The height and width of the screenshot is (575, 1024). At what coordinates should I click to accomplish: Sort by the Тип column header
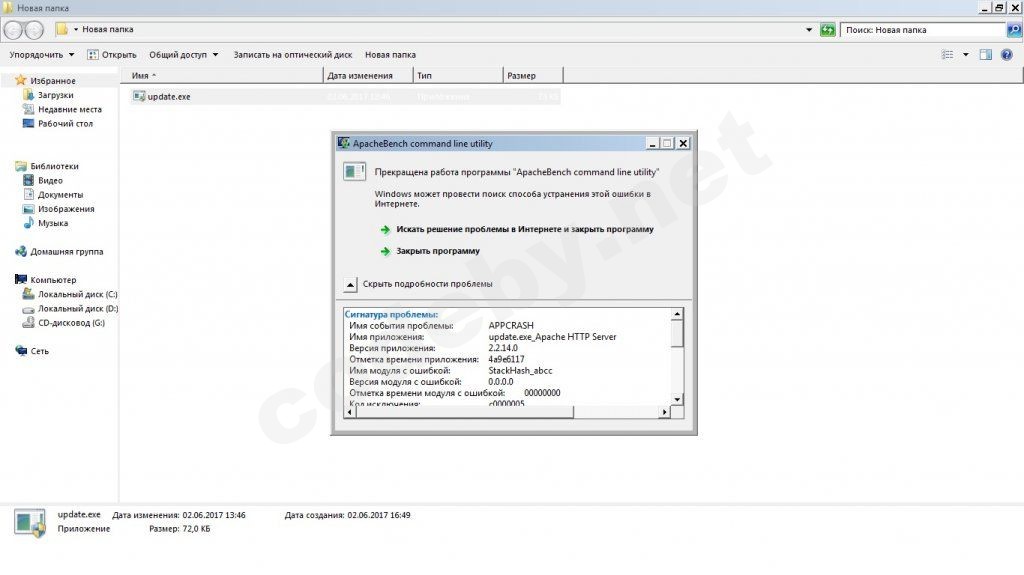tap(458, 75)
